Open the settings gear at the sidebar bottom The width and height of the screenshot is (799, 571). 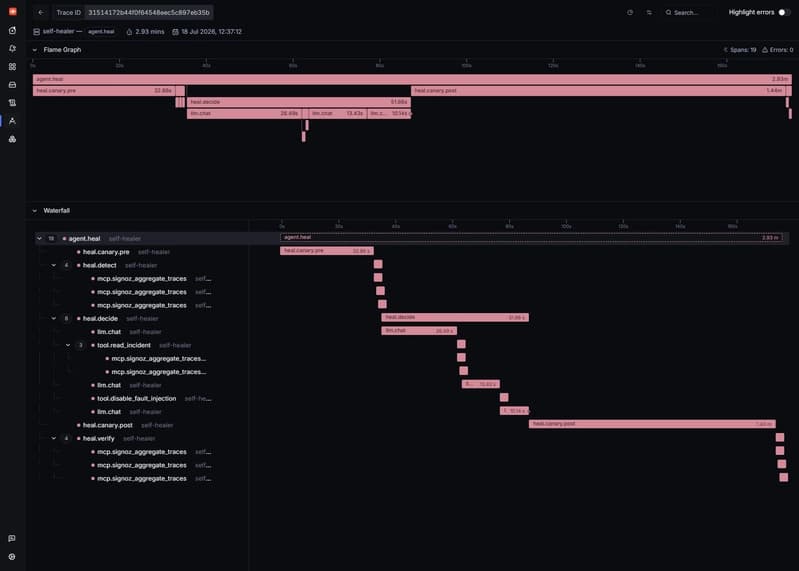pos(12,557)
